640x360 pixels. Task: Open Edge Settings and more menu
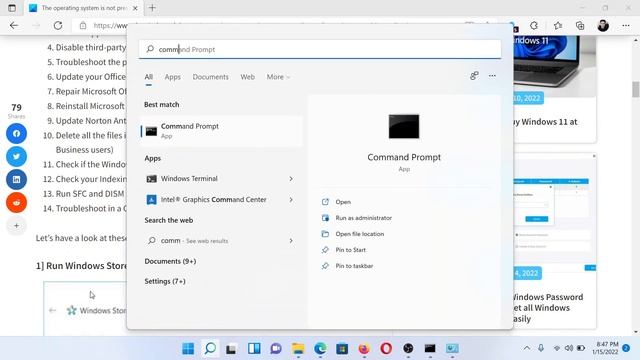click(x=626, y=25)
